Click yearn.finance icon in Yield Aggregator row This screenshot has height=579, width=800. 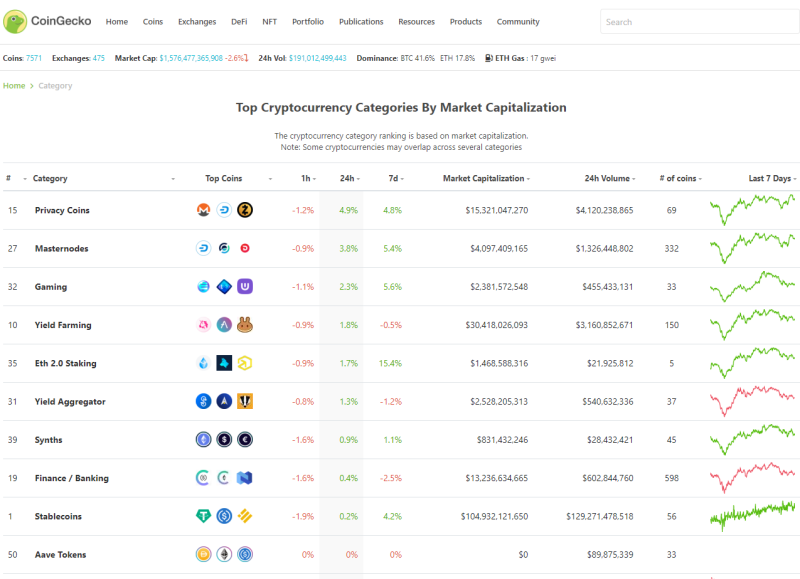(204, 401)
